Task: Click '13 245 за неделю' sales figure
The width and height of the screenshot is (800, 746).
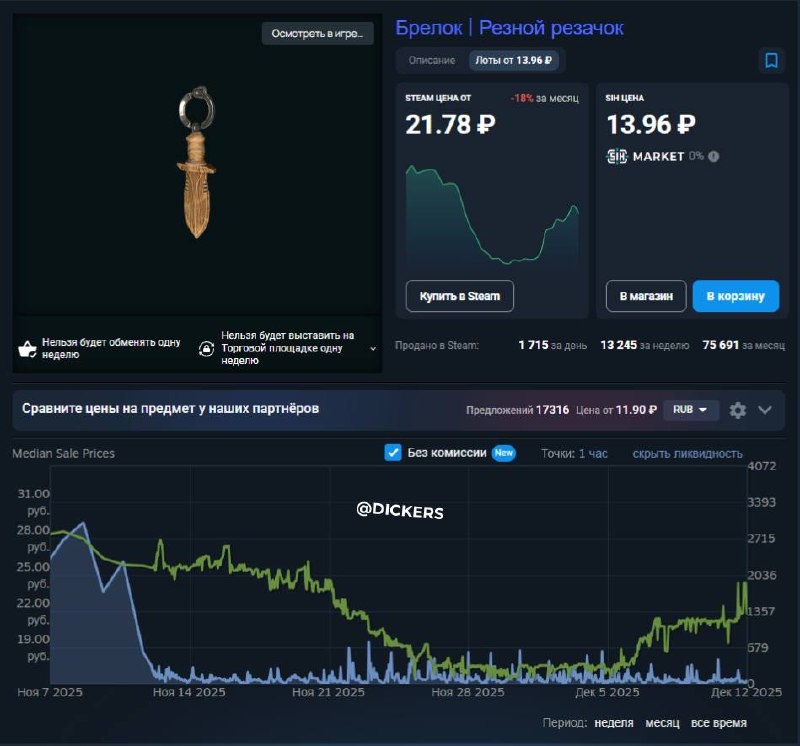Action: click(644, 345)
